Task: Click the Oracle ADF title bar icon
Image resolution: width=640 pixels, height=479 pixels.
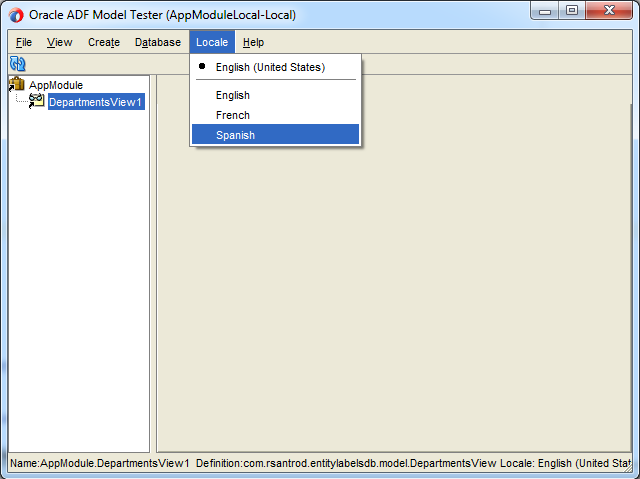Action: [x=16, y=15]
